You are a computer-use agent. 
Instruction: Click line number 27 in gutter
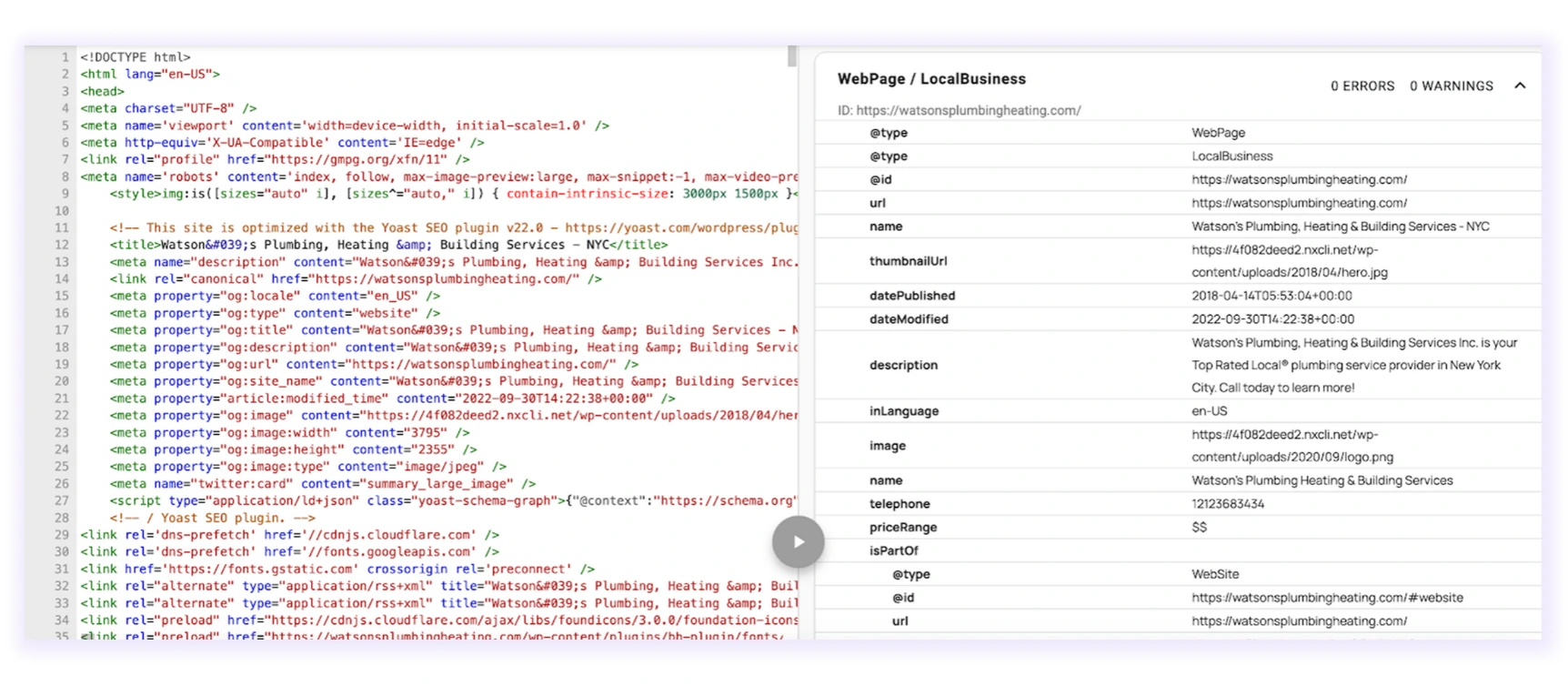click(62, 501)
